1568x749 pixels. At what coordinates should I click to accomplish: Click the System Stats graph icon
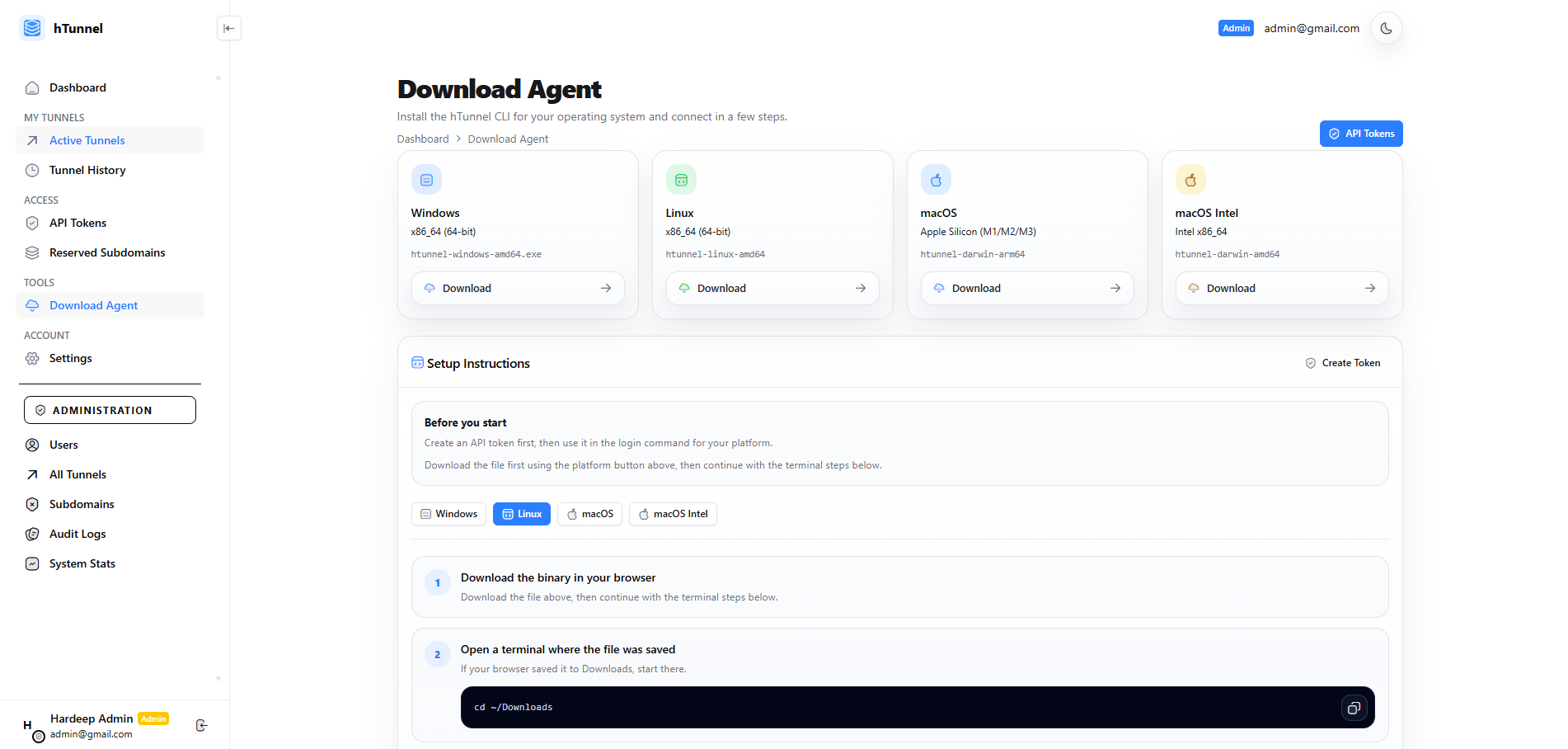tap(31, 563)
